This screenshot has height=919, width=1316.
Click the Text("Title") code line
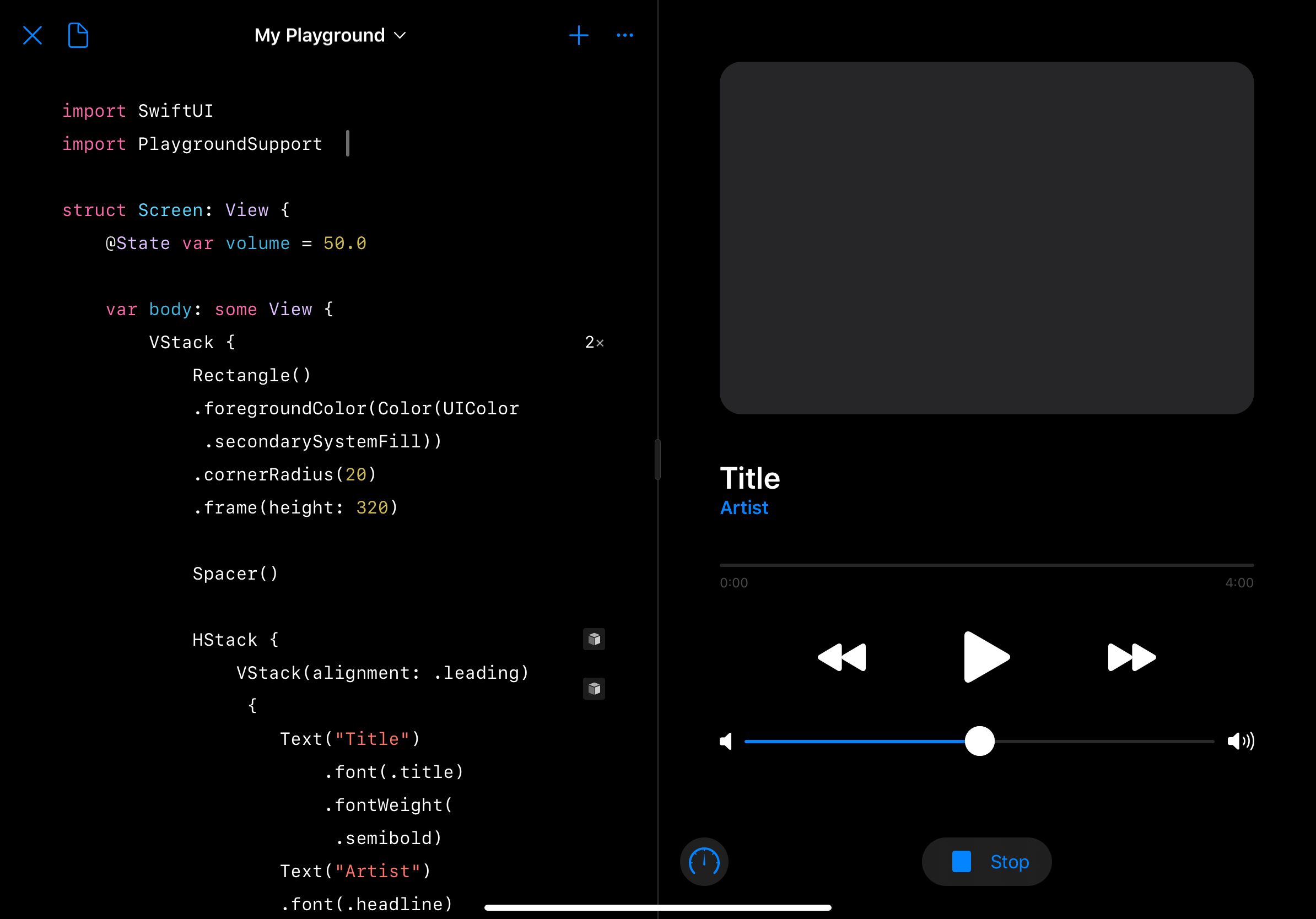(x=349, y=738)
